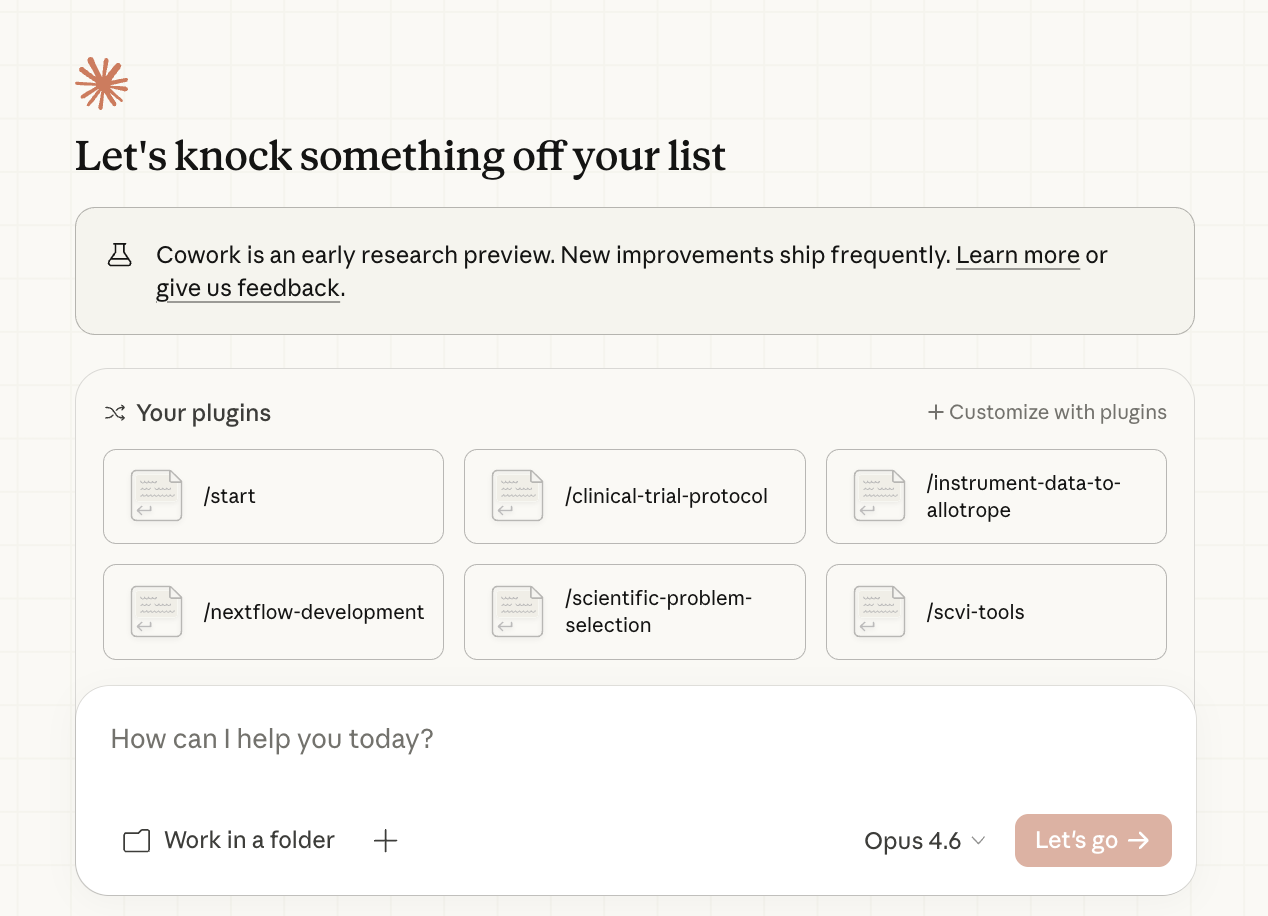Click the arrow inside the Let's go button

(1140, 840)
